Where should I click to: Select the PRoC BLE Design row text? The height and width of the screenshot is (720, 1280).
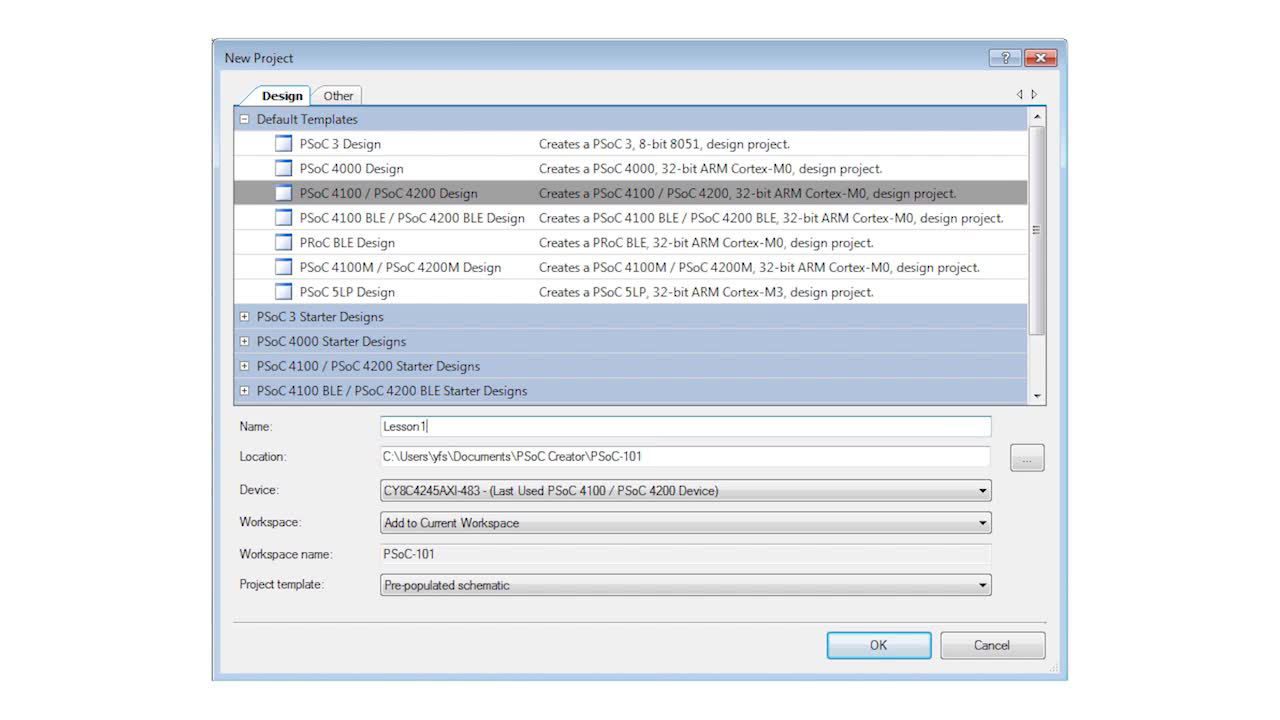point(347,243)
